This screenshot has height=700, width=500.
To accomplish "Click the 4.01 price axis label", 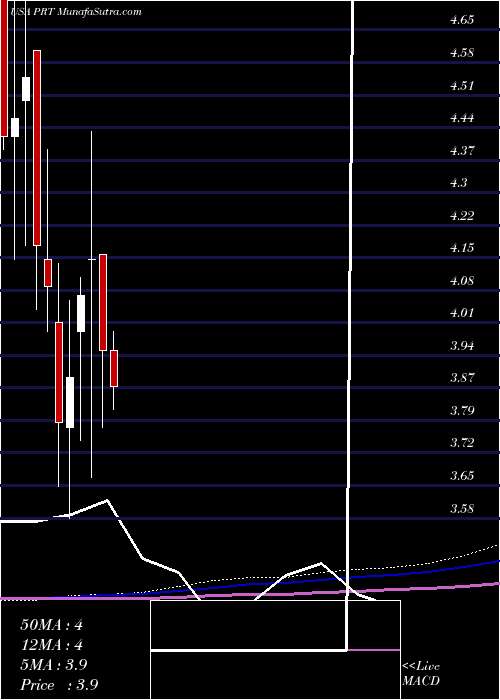I will coord(462,313).
